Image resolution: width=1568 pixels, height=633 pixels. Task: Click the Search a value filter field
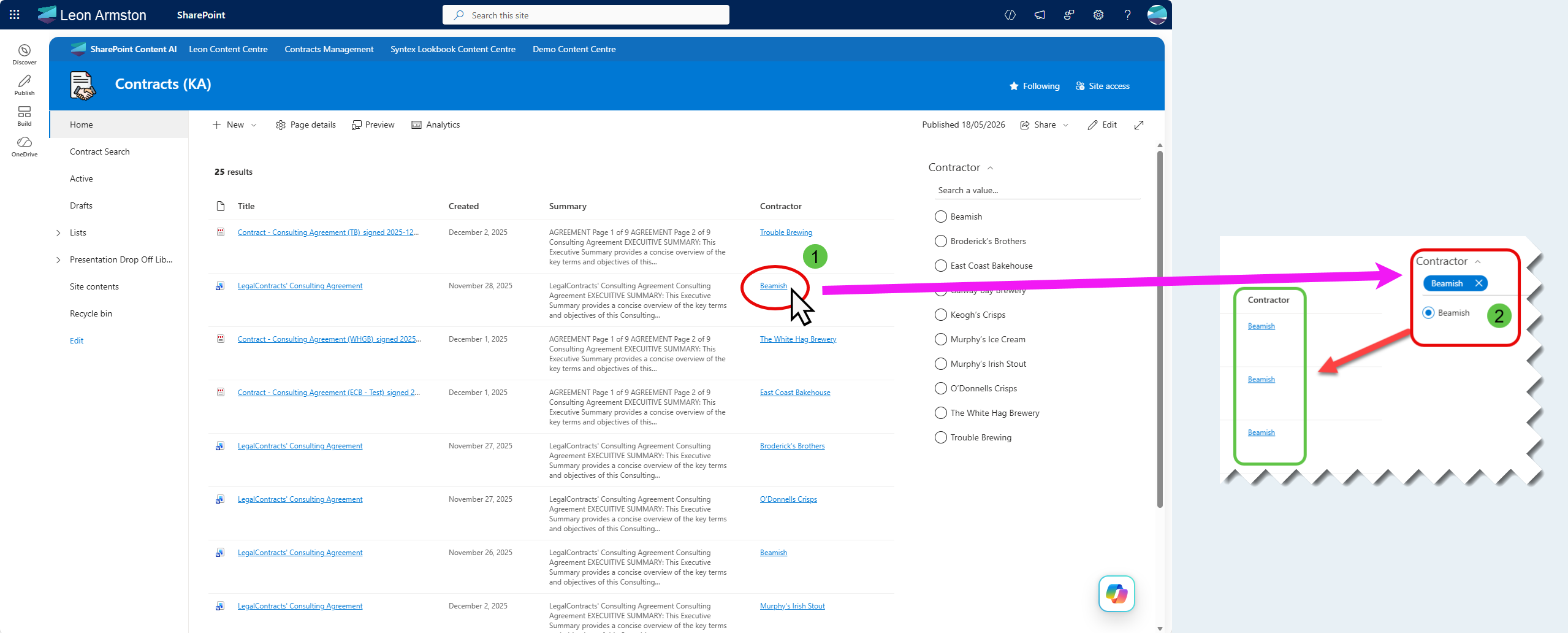1037,190
